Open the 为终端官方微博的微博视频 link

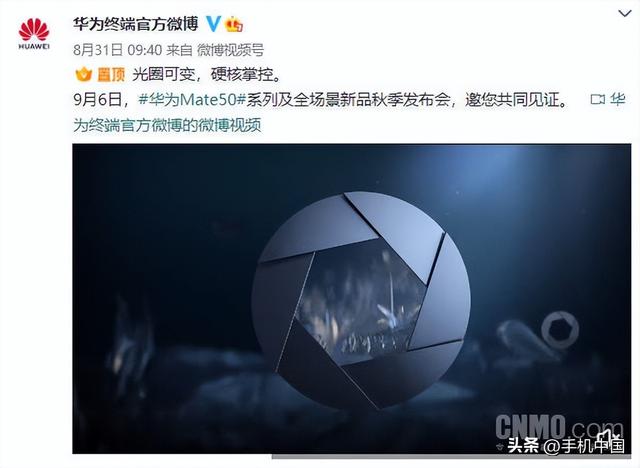click(167, 125)
